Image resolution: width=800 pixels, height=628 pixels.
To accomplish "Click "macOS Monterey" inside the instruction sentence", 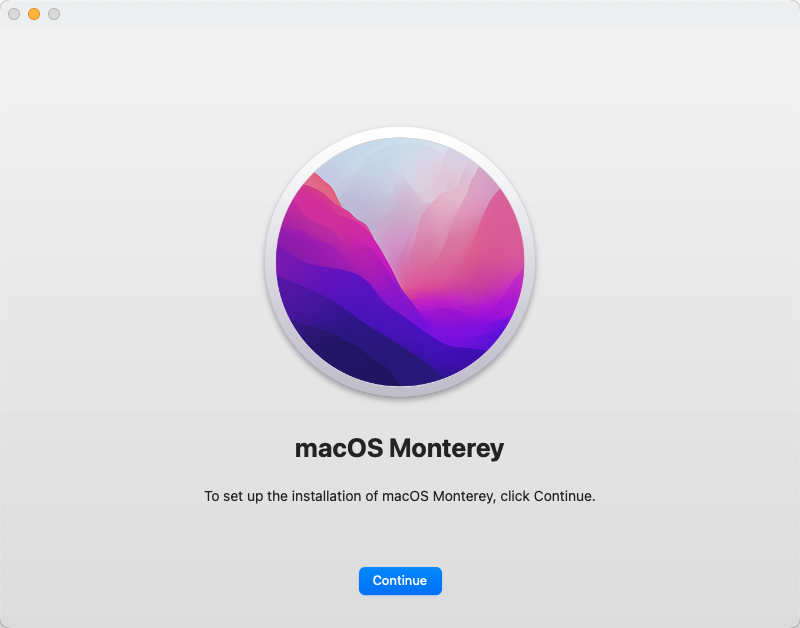I will tap(439, 496).
